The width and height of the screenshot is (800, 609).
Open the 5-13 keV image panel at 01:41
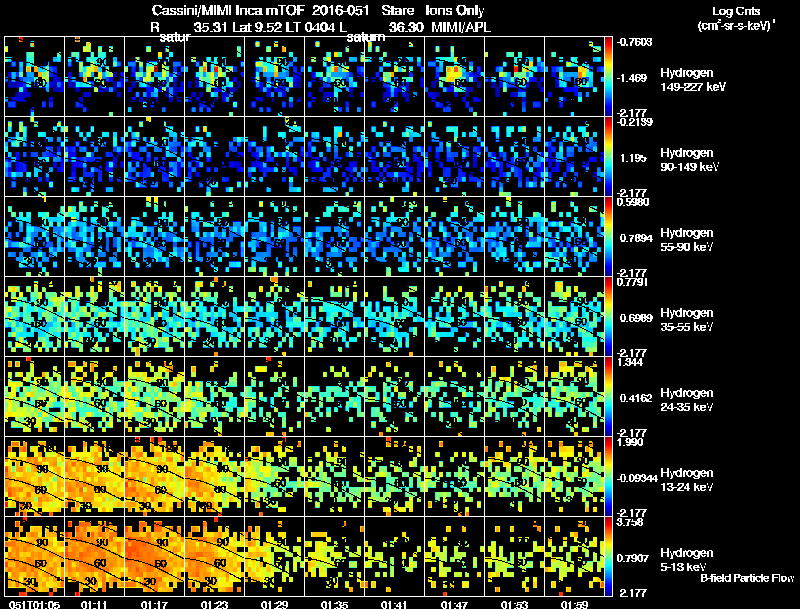395,556
